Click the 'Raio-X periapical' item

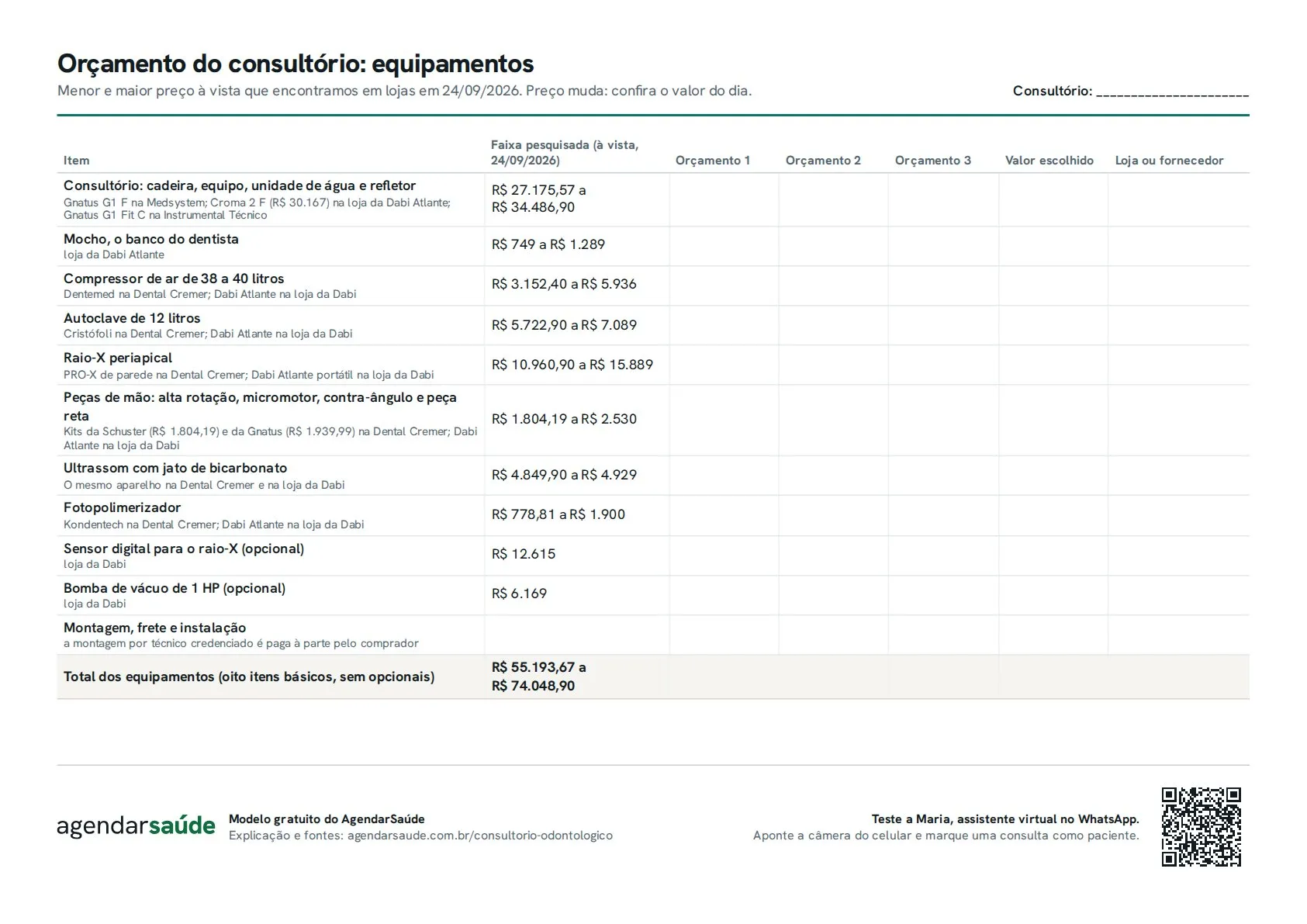click(118, 358)
